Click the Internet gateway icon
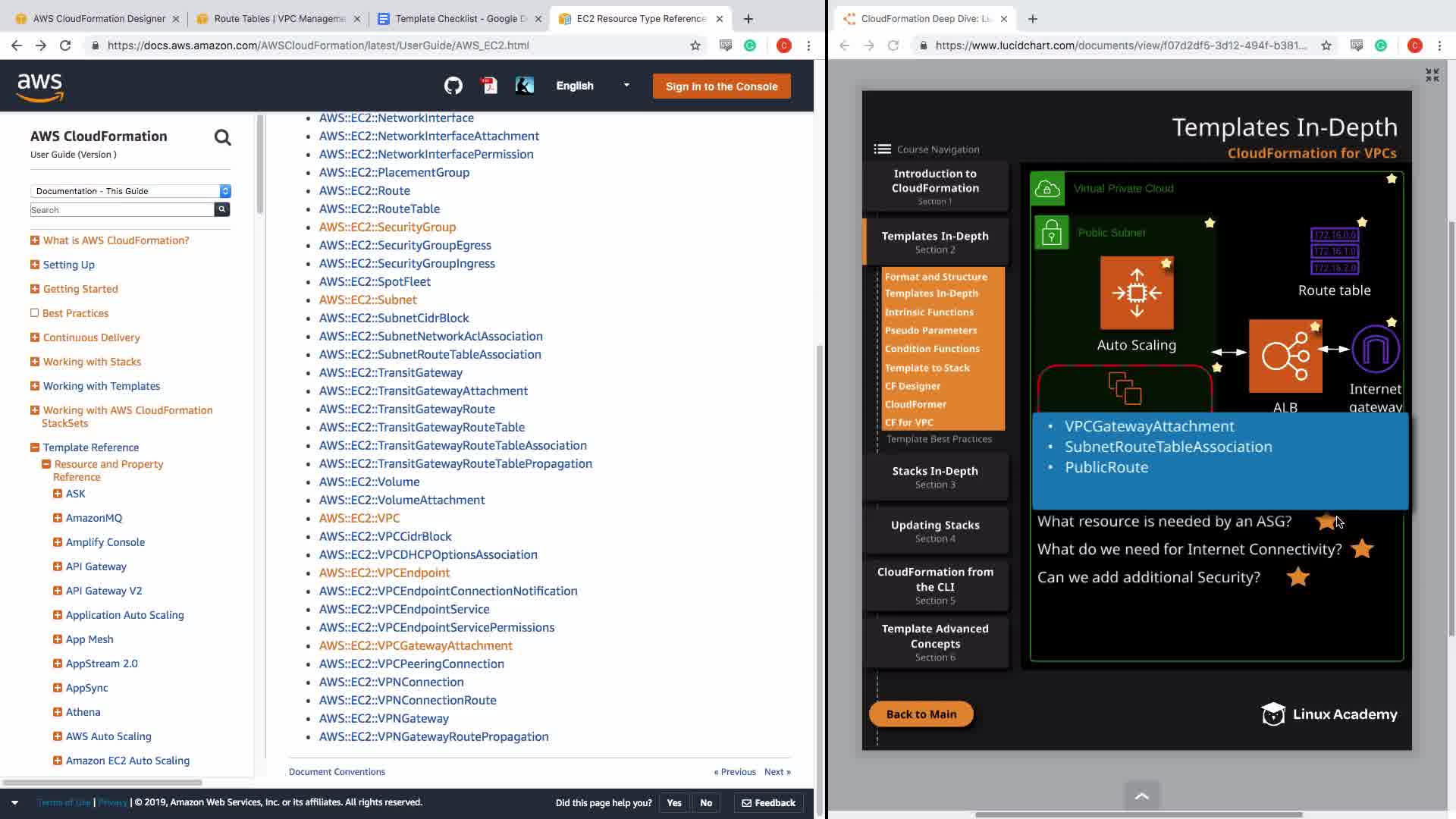The width and height of the screenshot is (1456, 819). tap(1375, 350)
